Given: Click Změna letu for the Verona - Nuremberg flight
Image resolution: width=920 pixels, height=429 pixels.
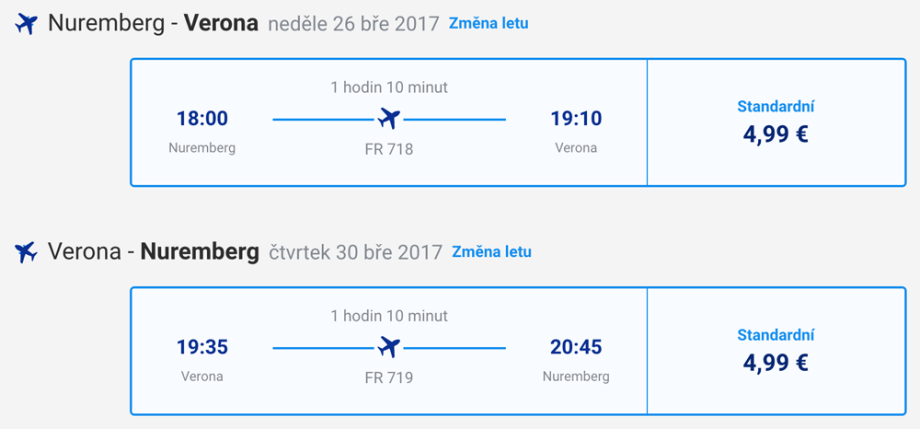Looking at the screenshot, I should coord(491,251).
